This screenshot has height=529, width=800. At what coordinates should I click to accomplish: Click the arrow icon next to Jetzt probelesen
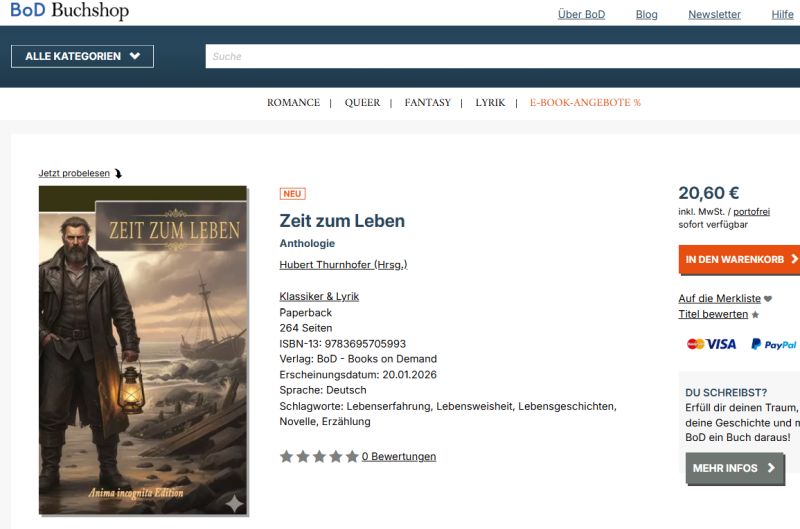tap(118, 173)
